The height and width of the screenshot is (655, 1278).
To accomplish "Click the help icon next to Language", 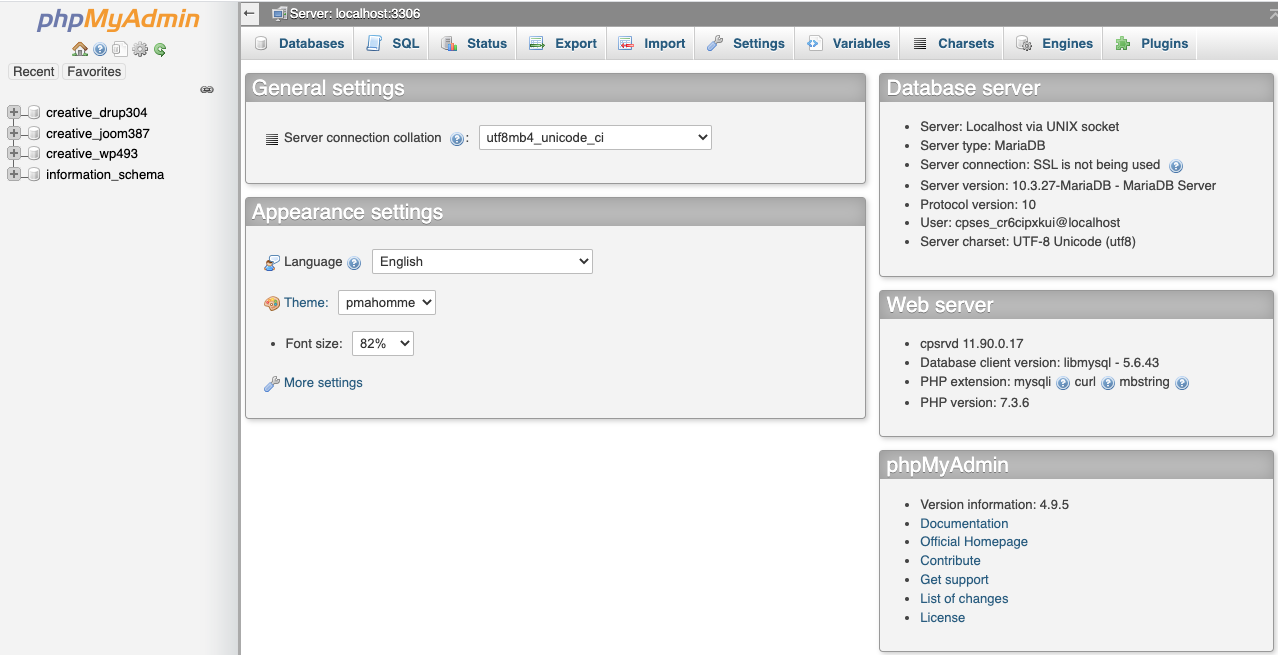I will pos(354,263).
